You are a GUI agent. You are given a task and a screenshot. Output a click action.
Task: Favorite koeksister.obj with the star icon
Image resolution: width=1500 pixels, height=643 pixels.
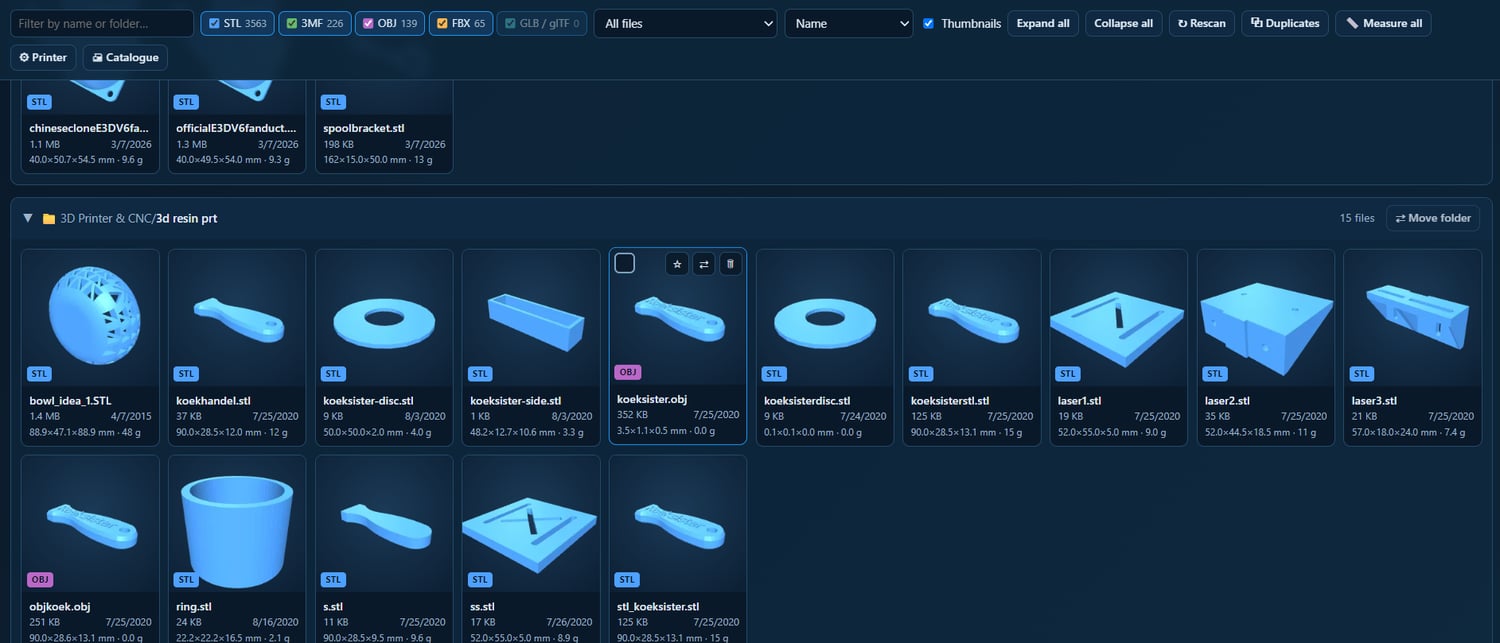coord(677,264)
